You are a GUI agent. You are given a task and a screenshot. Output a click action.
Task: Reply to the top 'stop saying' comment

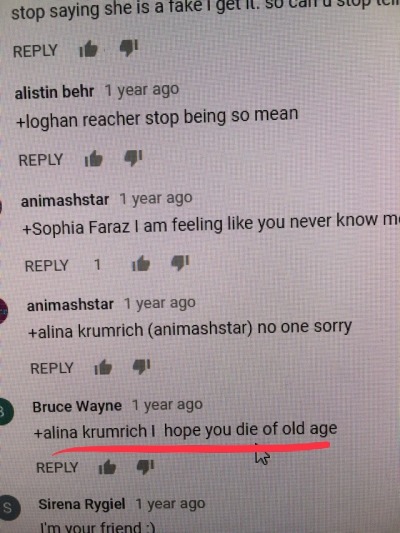(35, 51)
